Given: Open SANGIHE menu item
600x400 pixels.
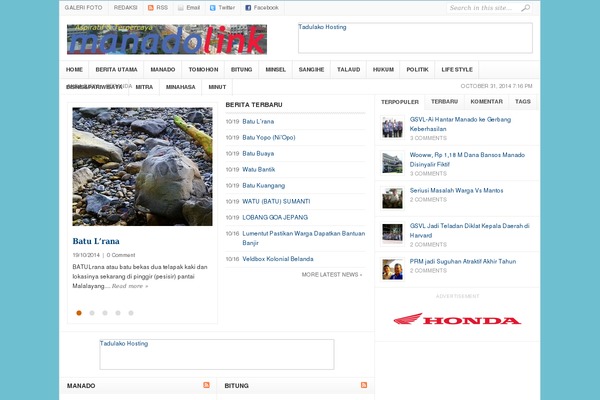Looking at the screenshot, I should (x=311, y=70).
